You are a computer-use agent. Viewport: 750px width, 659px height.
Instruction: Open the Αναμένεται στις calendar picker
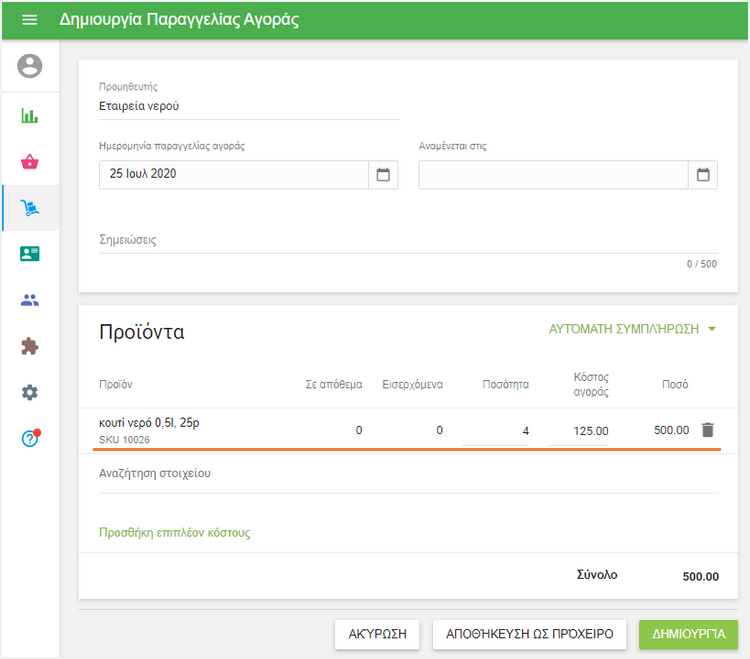click(703, 175)
